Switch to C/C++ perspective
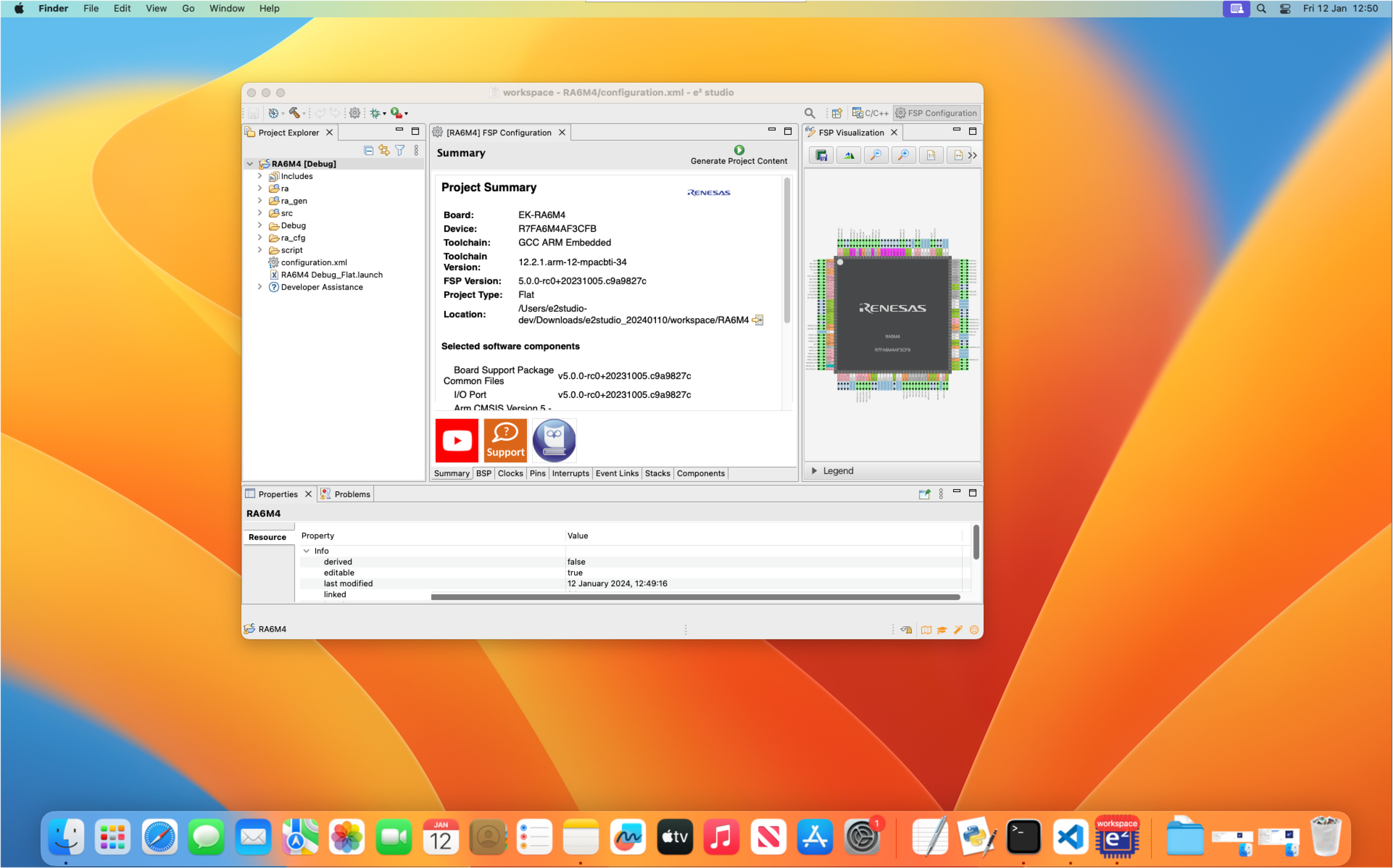 point(870,113)
